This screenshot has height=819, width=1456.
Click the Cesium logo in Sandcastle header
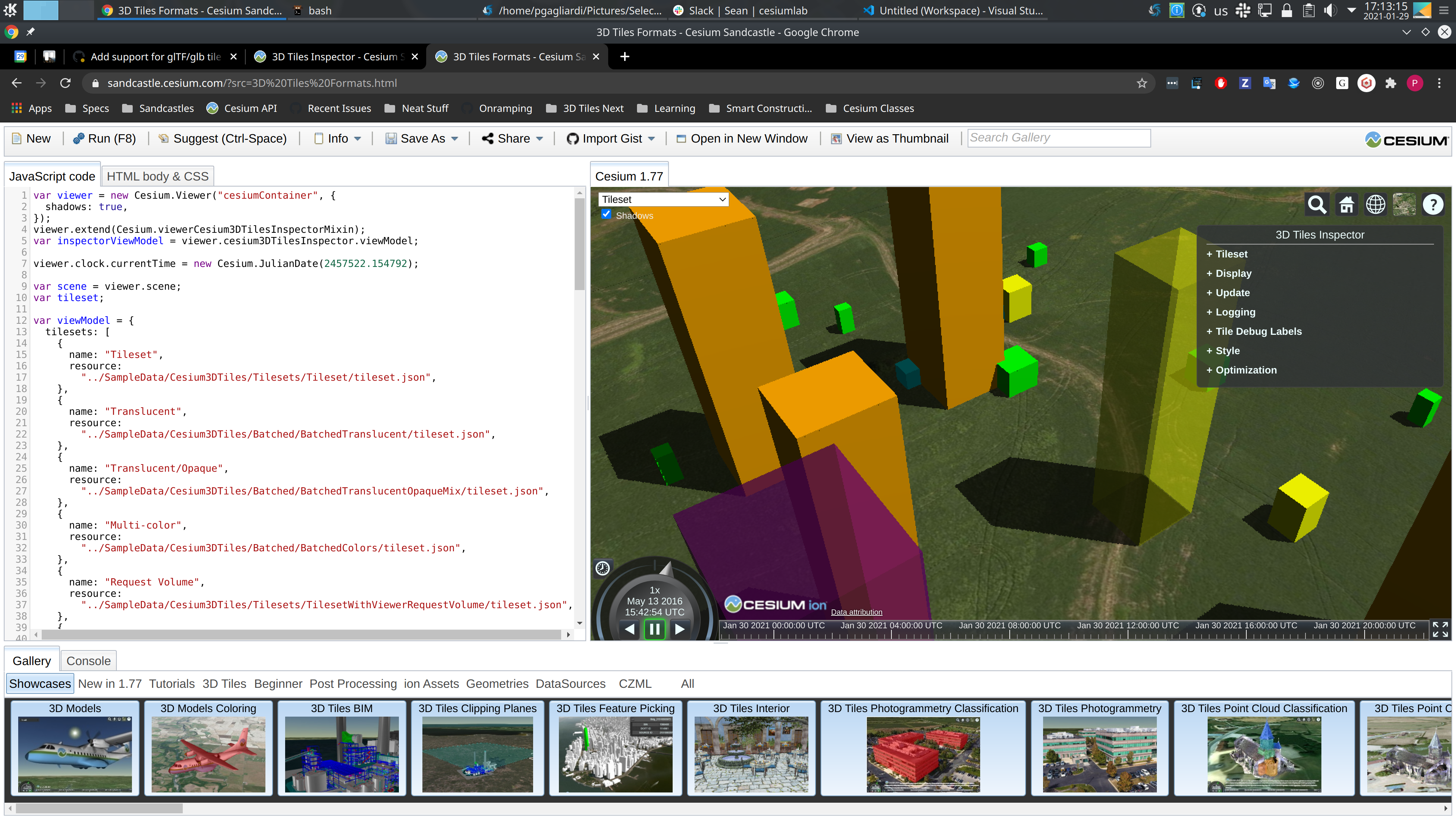(1406, 140)
